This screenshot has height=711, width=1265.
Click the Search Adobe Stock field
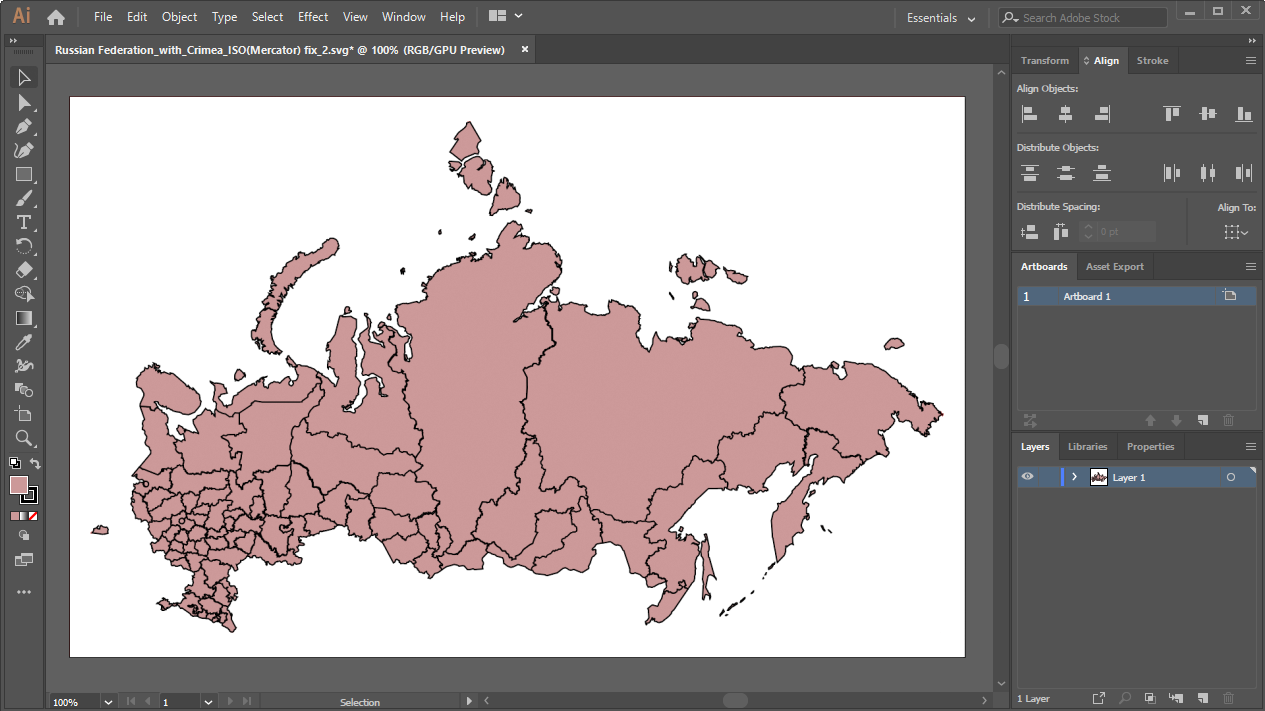pos(1089,18)
